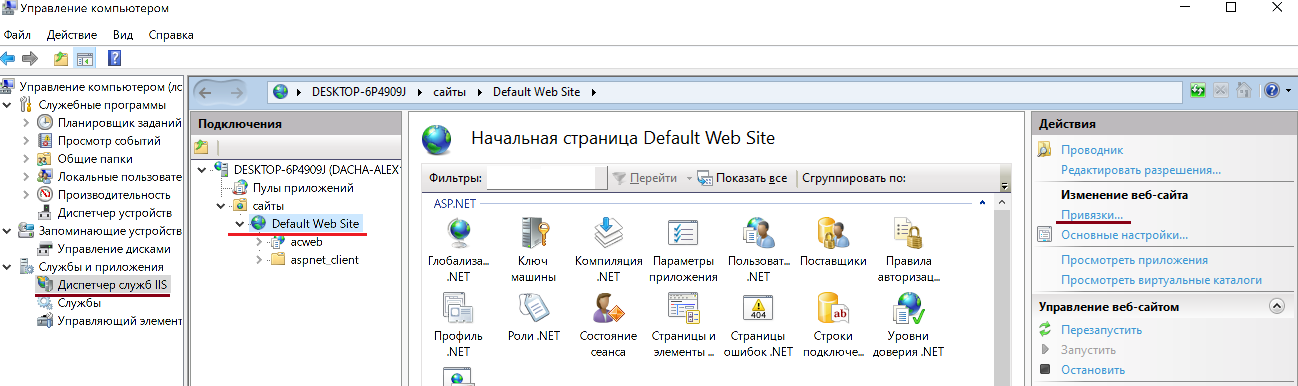The image size is (1298, 386).
Task: Collapse the Службы и приложения node
Action: 8,267
